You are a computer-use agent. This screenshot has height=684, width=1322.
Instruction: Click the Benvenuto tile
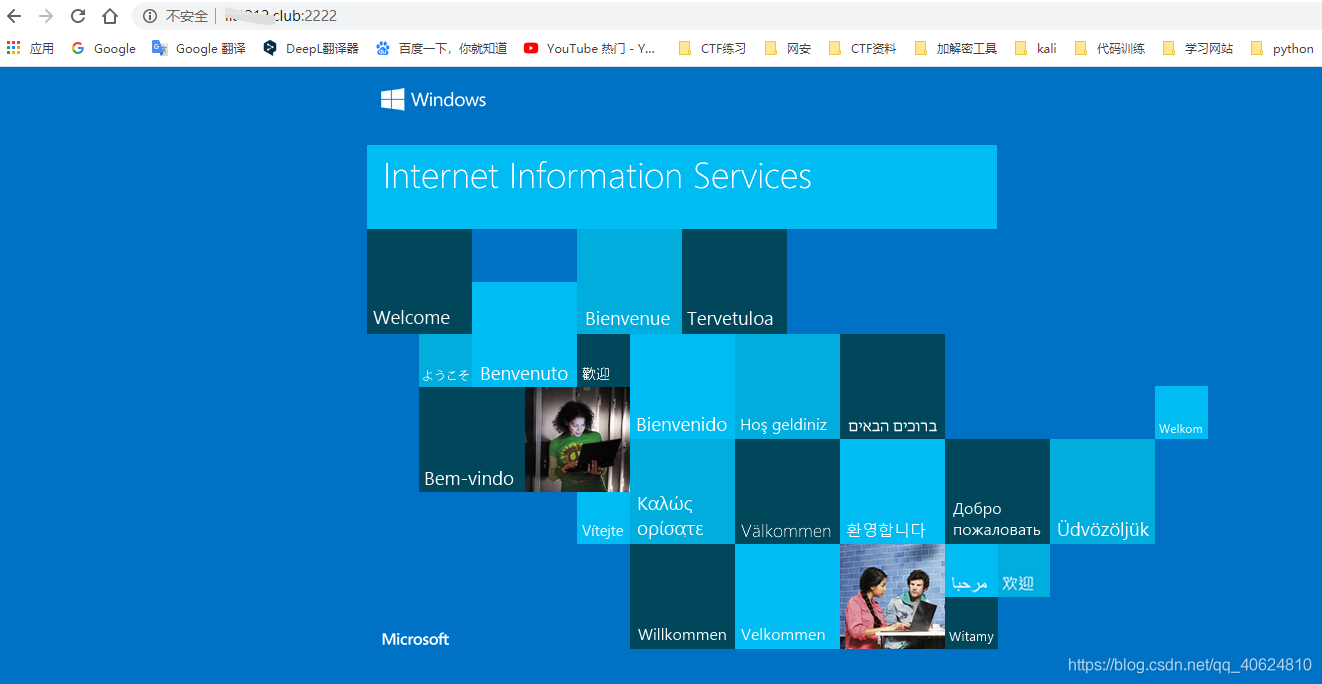click(524, 334)
